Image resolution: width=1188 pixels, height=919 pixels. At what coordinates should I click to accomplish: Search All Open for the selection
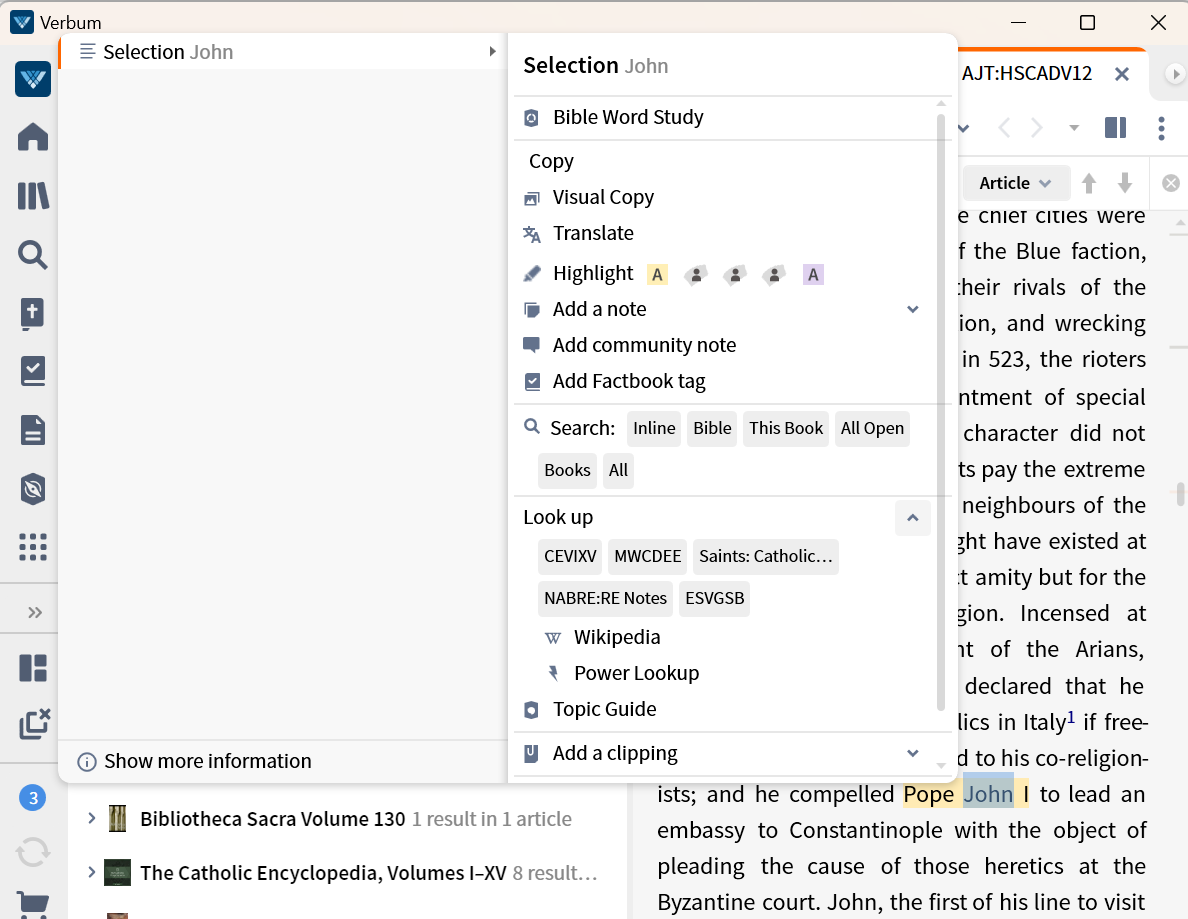[x=872, y=429]
